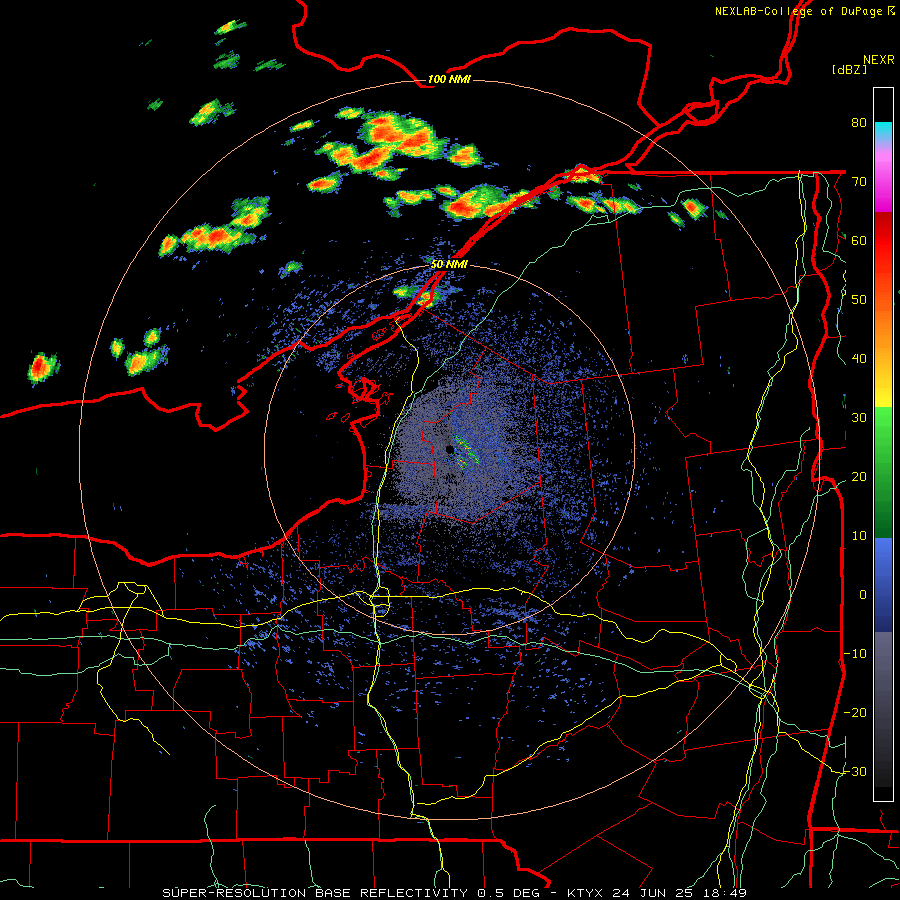Viewport: 900px width, 900px height.
Task: Click the 70 tick label on the dBZ scale
Action: point(859,182)
